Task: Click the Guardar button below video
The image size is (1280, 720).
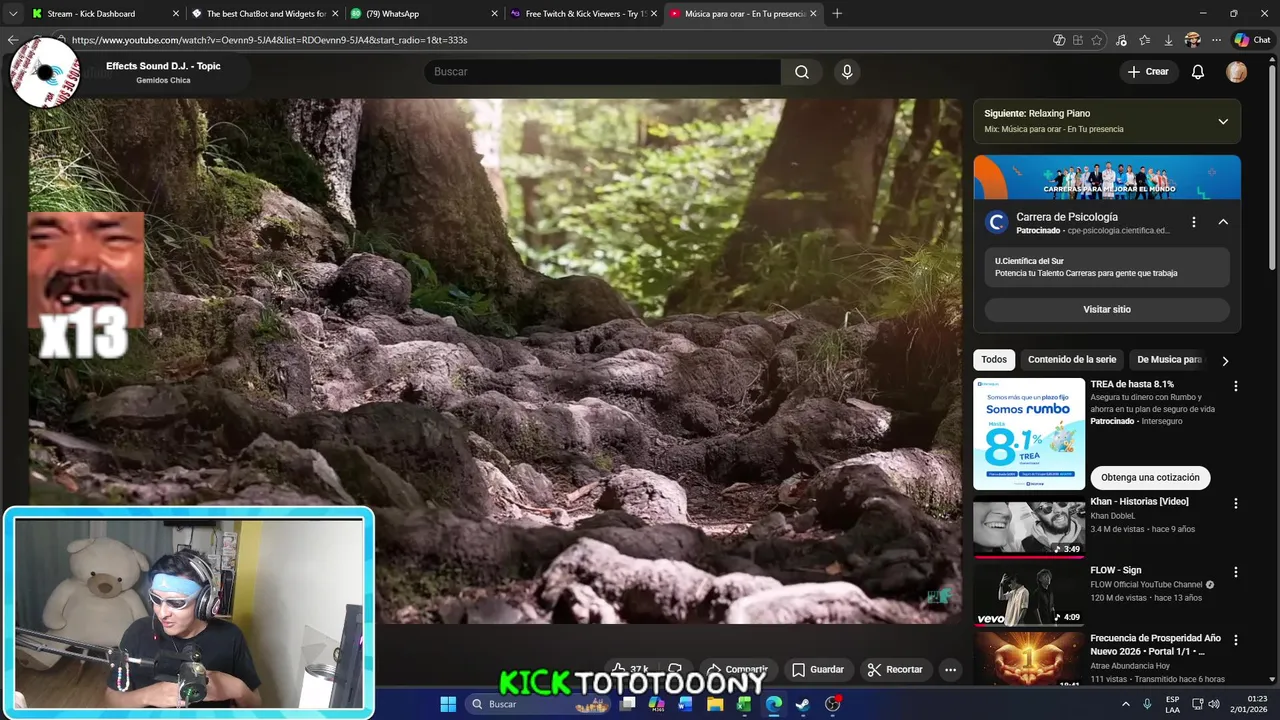Action: tap(818, 669)
